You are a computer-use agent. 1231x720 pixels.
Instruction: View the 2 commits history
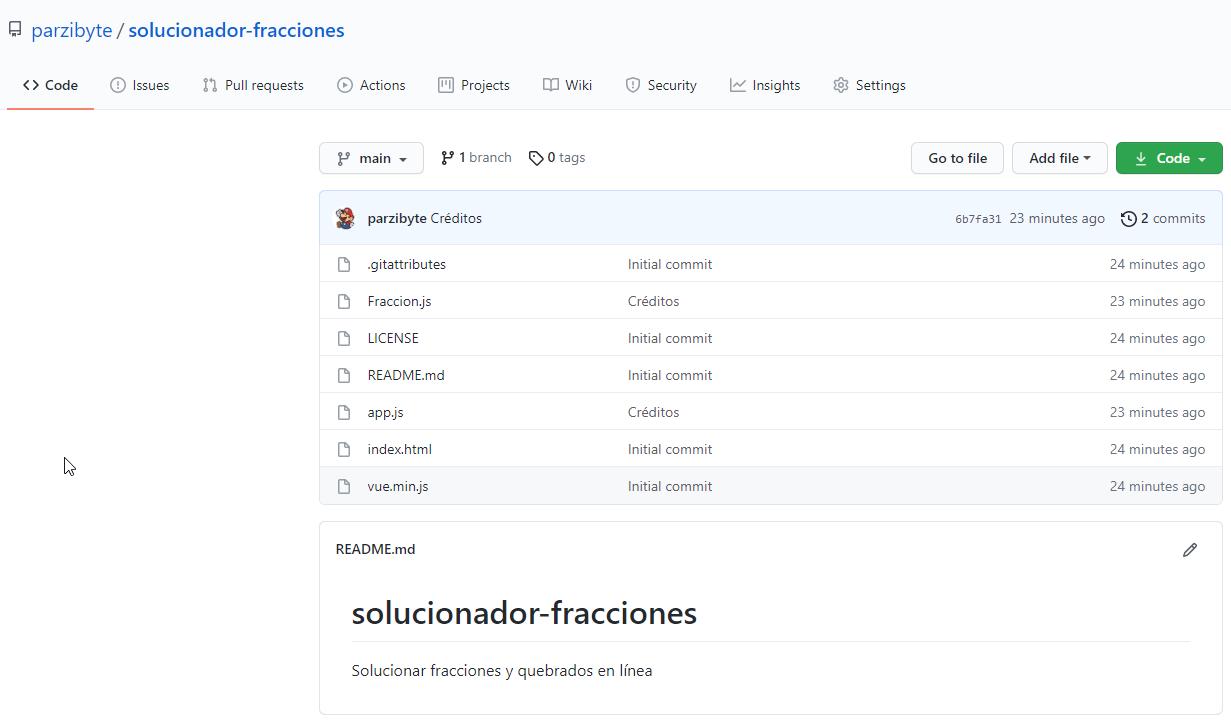[1163, 218]
